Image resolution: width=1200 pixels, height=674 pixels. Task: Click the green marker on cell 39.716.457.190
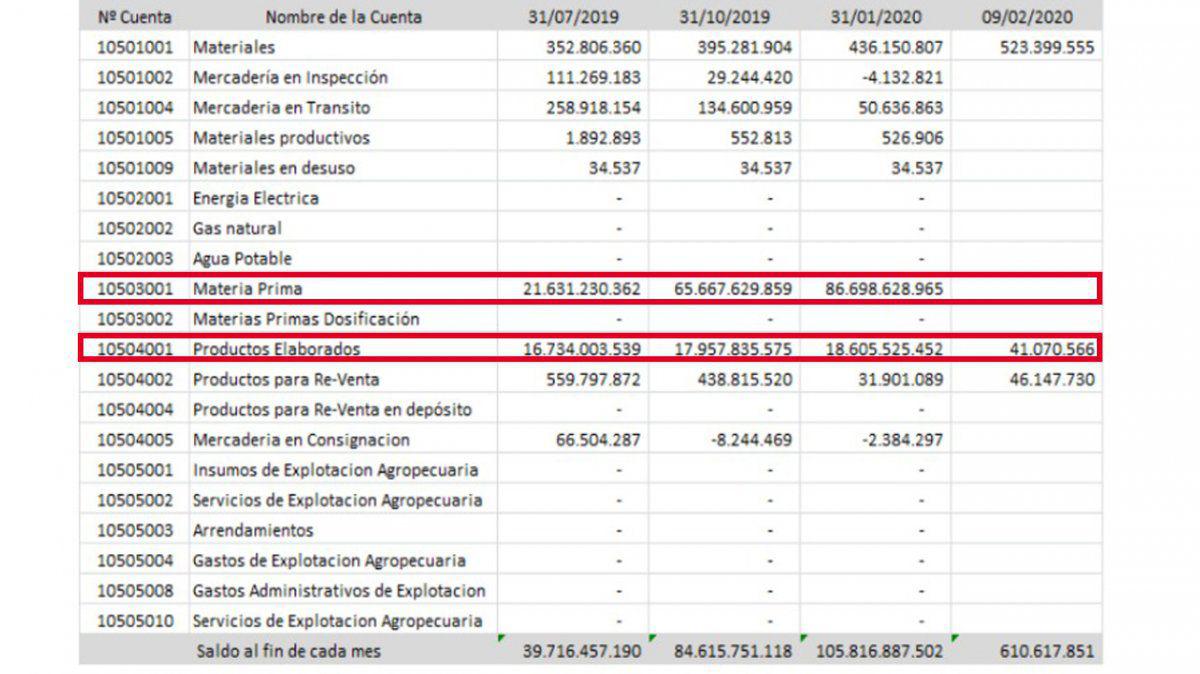pos(500,637)
